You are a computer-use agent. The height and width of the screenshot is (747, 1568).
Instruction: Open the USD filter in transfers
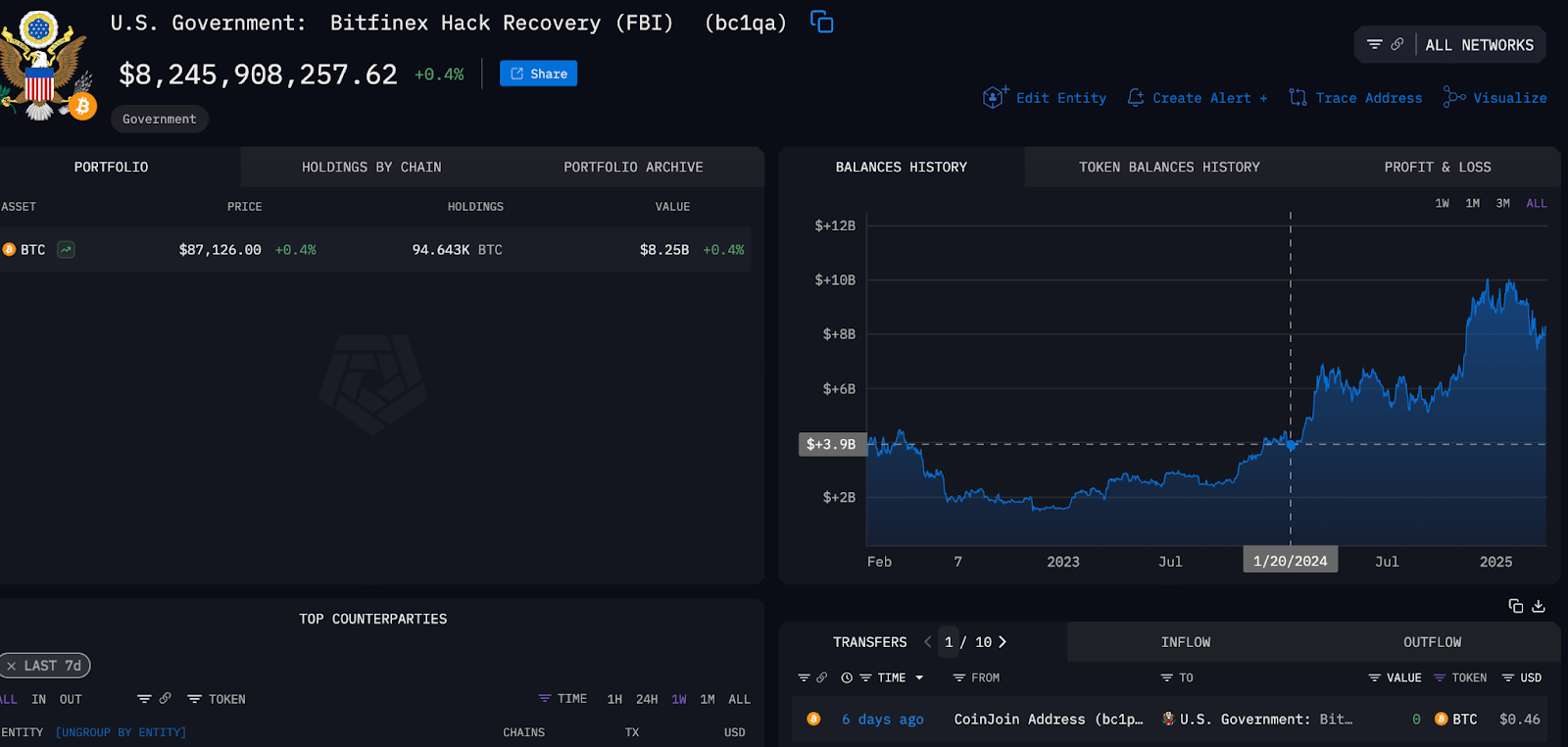(x=1522, y=677)
